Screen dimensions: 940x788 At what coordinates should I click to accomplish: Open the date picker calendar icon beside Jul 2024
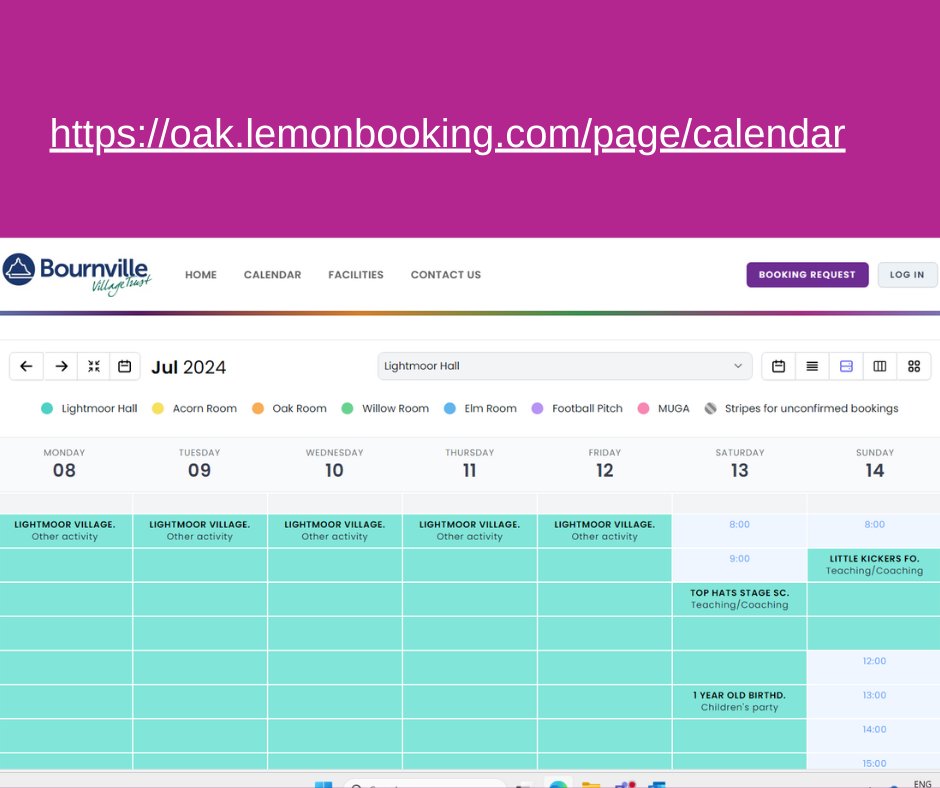pyautogui.click(x=125, y=366)
